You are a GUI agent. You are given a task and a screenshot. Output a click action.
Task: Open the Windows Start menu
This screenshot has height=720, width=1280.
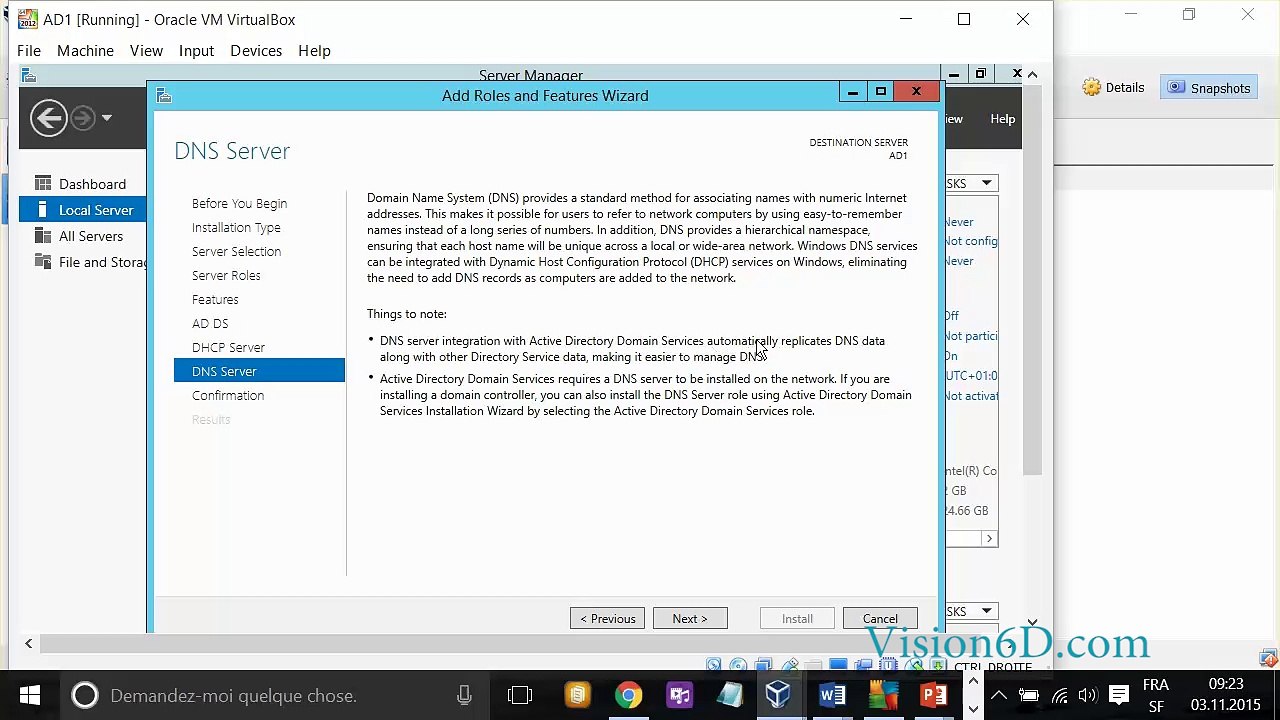click(x=29, y=696)
